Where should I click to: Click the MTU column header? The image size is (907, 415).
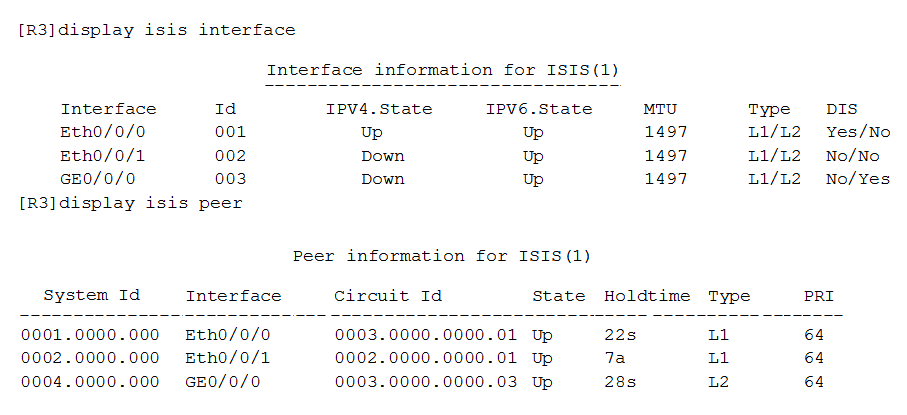click(660, 109)
